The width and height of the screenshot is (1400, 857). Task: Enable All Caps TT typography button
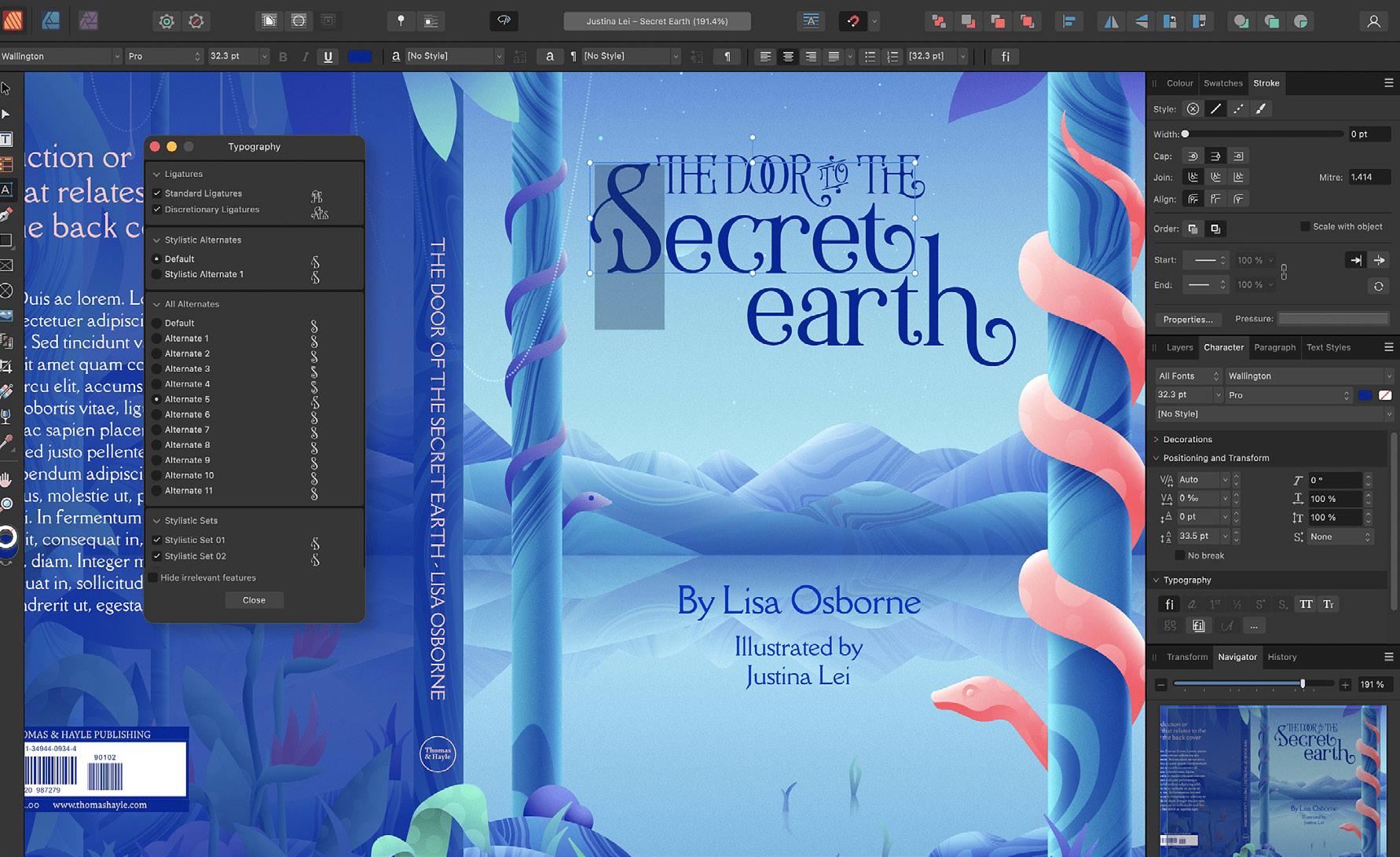[x=1306, y=604]
